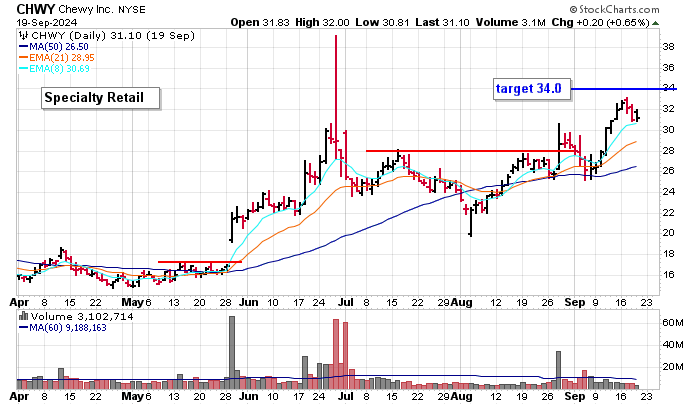Viewport: 700px width, 405px height.
Task: Click the 19-Sep-2024 date label
Action: 47,22
